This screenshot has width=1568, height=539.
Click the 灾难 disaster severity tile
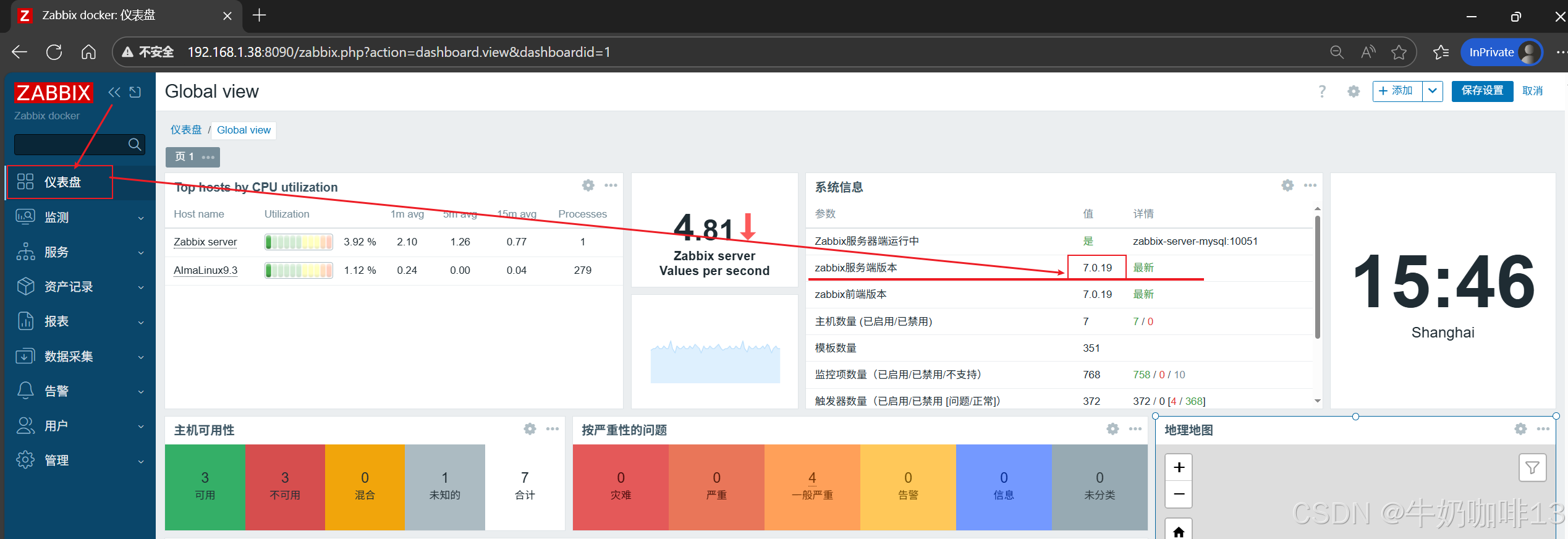(621, 487)
